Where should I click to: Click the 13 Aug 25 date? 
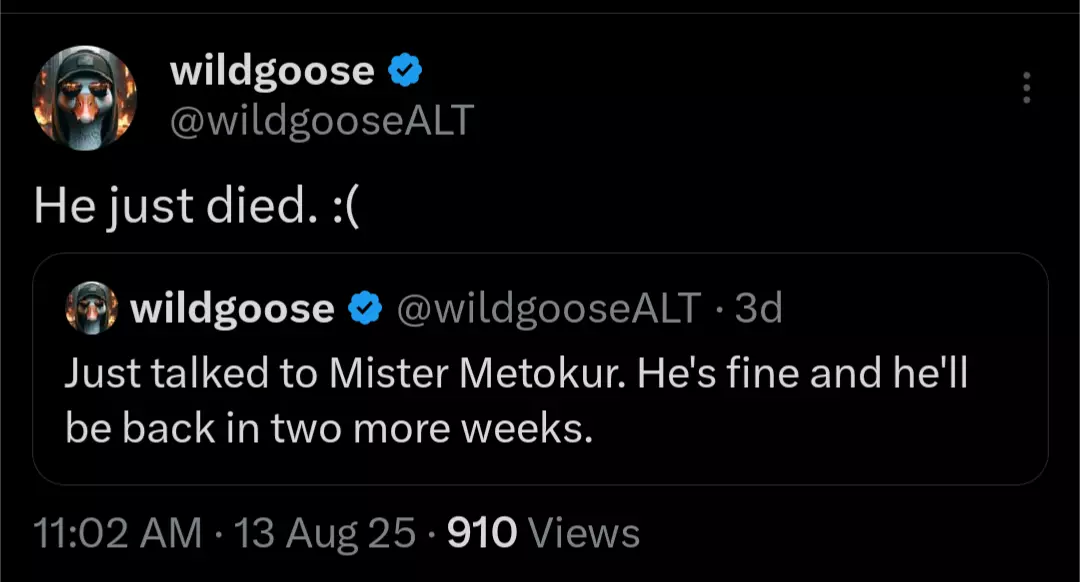point(325,533)
